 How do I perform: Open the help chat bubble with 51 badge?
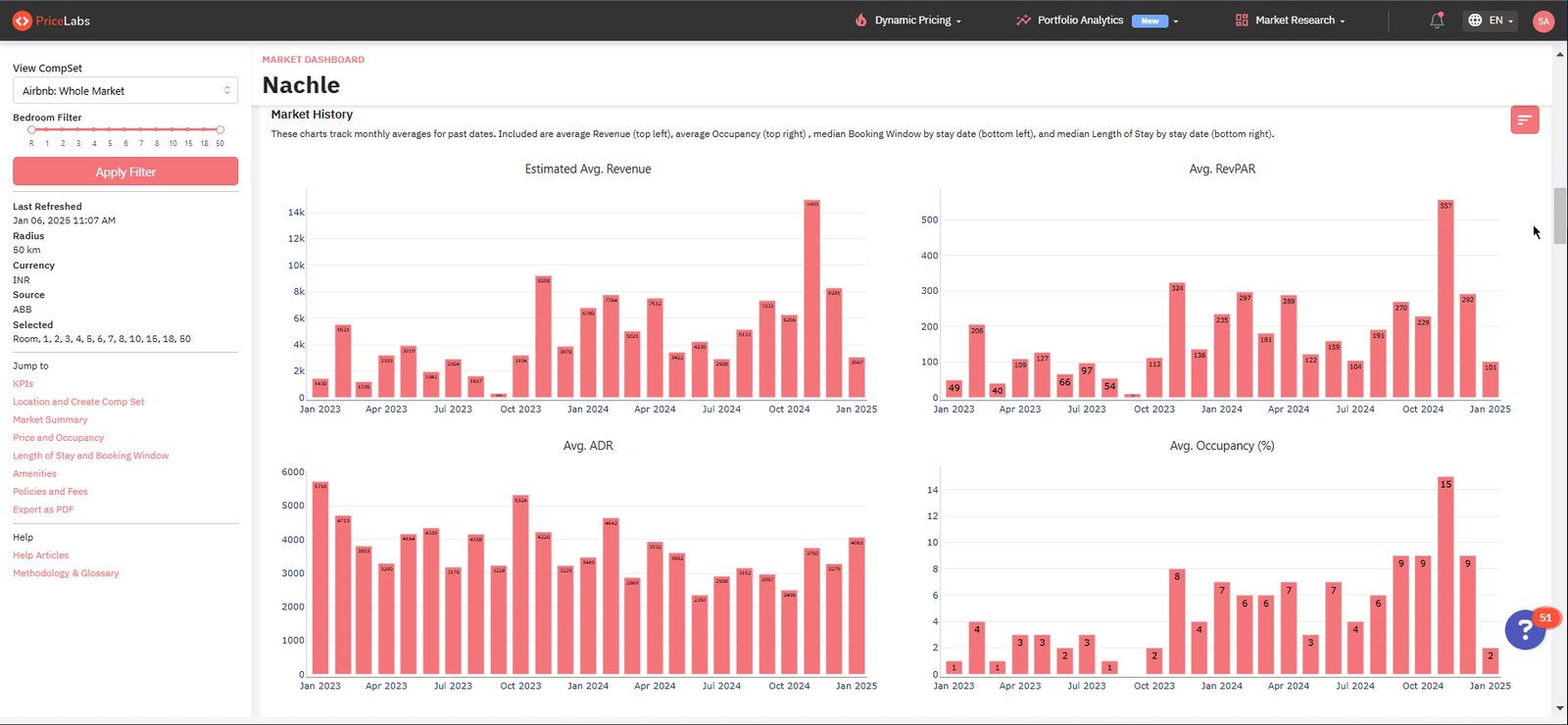coord(1525,629)
